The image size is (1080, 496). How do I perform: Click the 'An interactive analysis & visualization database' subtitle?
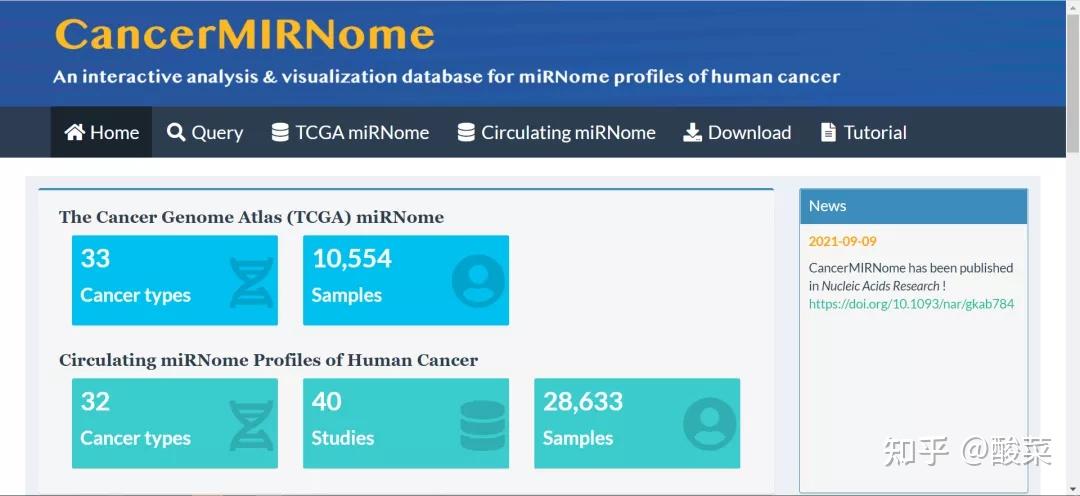446,76
